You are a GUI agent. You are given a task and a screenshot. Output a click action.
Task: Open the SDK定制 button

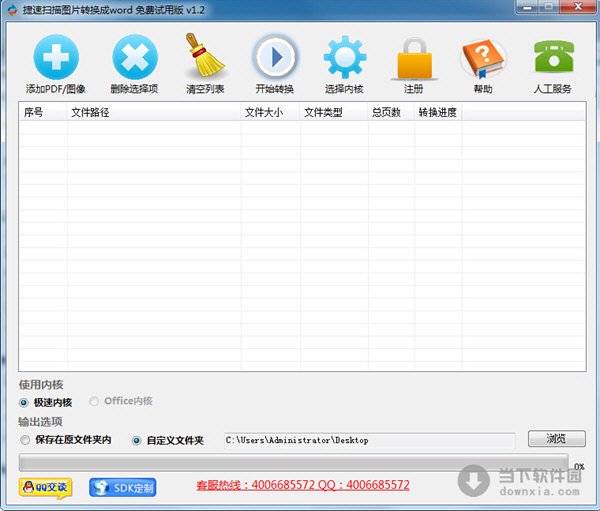click(x=122, y=488)
